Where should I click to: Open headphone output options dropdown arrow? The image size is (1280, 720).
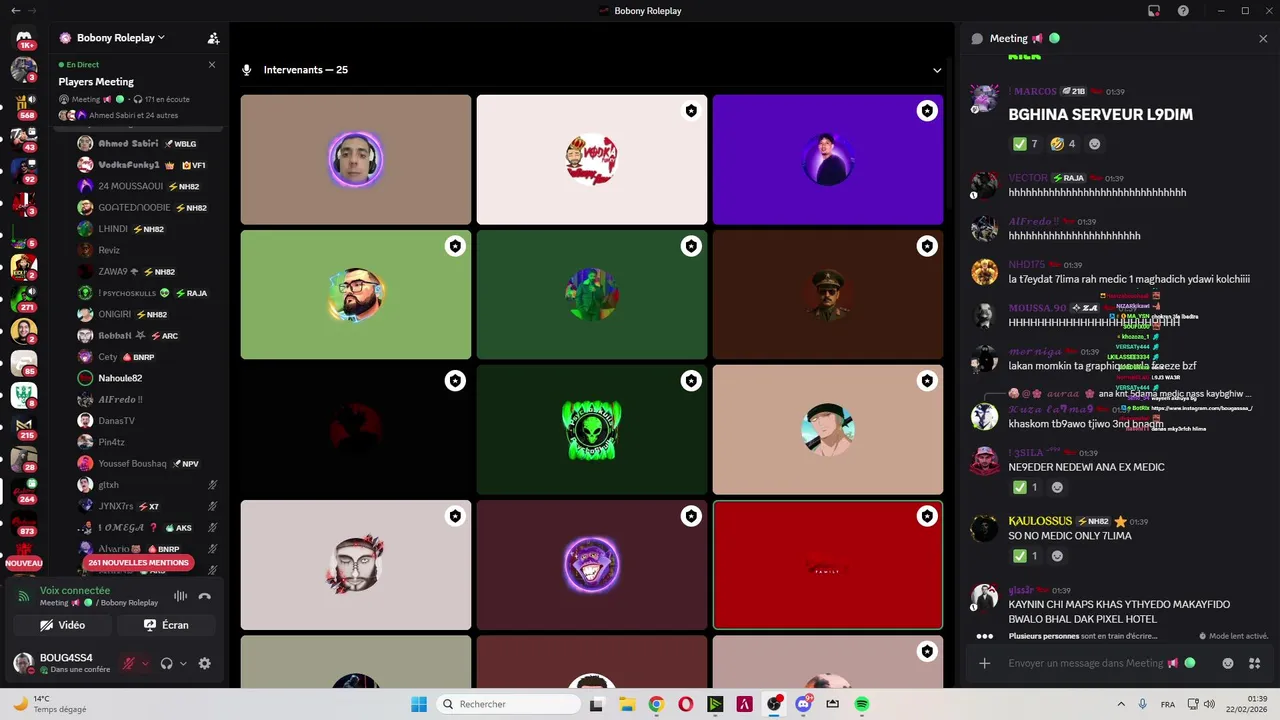coord(183,663)
